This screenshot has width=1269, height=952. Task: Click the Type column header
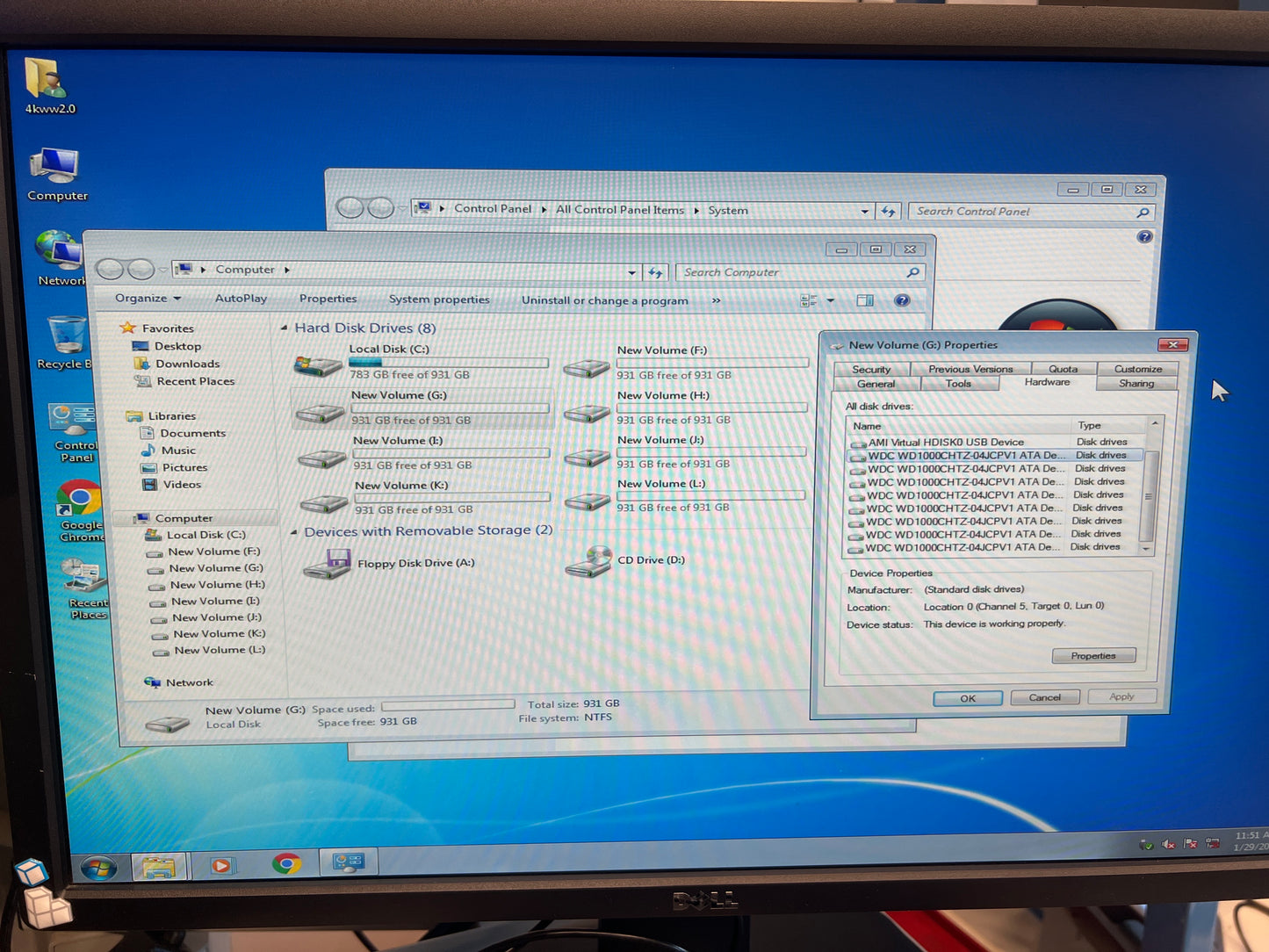(1109, 425)
